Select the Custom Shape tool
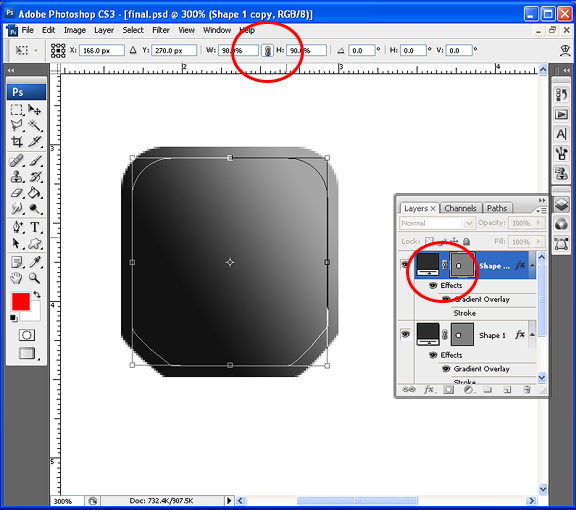The width and height of the screenshot is (576, 510). [x=35, y=243]
